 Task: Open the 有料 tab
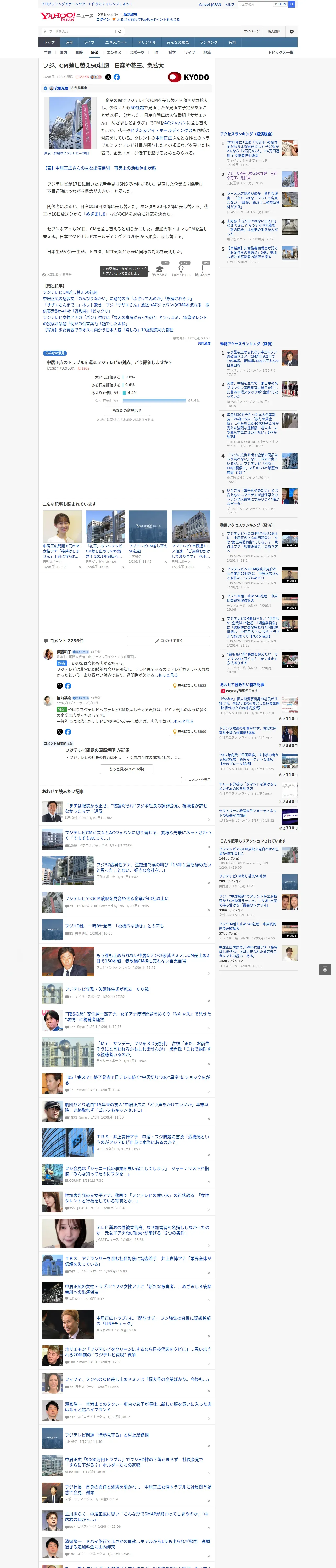click(232, 43)
